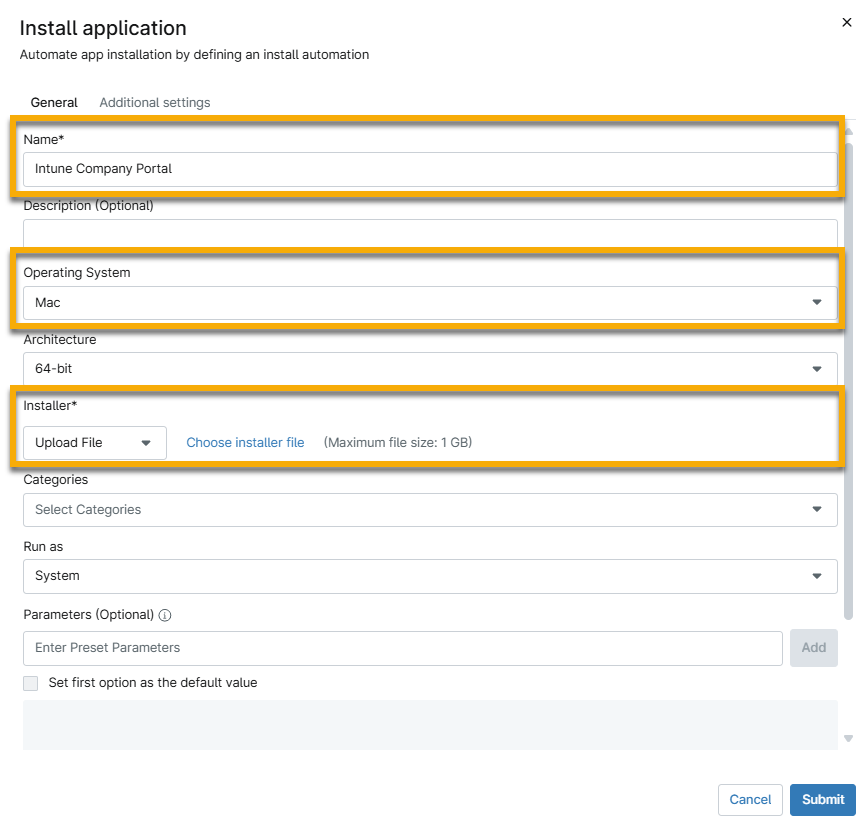Click the Description (Optional) text field
The width and height of the screenshot is (862, 816).
(x=430, y=233)
